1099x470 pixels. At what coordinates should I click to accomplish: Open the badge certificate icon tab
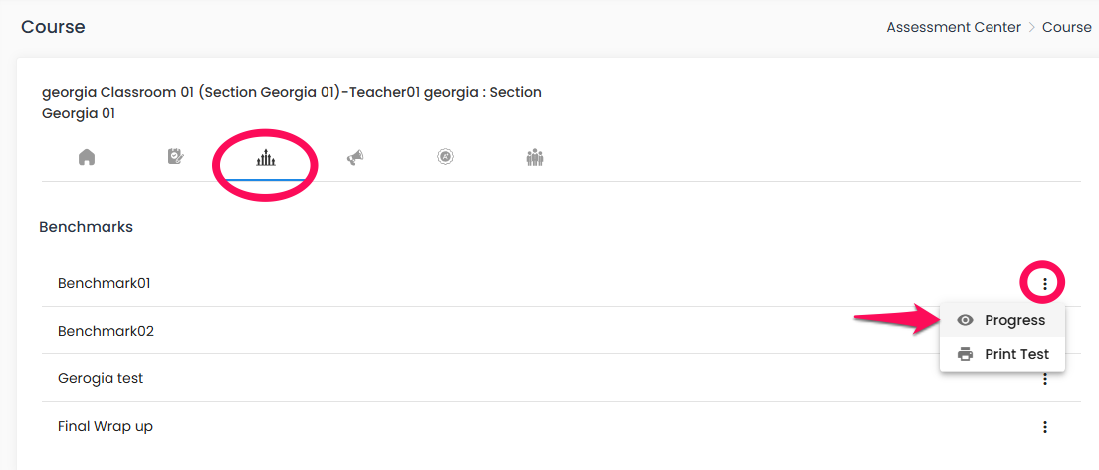(445, 157)
